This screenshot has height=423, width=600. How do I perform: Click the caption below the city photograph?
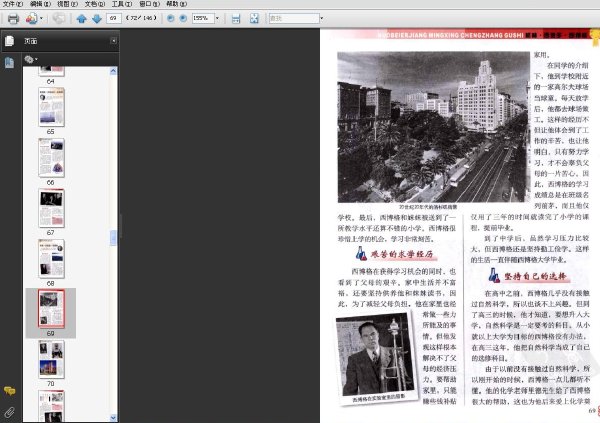(x=428, y=207)
